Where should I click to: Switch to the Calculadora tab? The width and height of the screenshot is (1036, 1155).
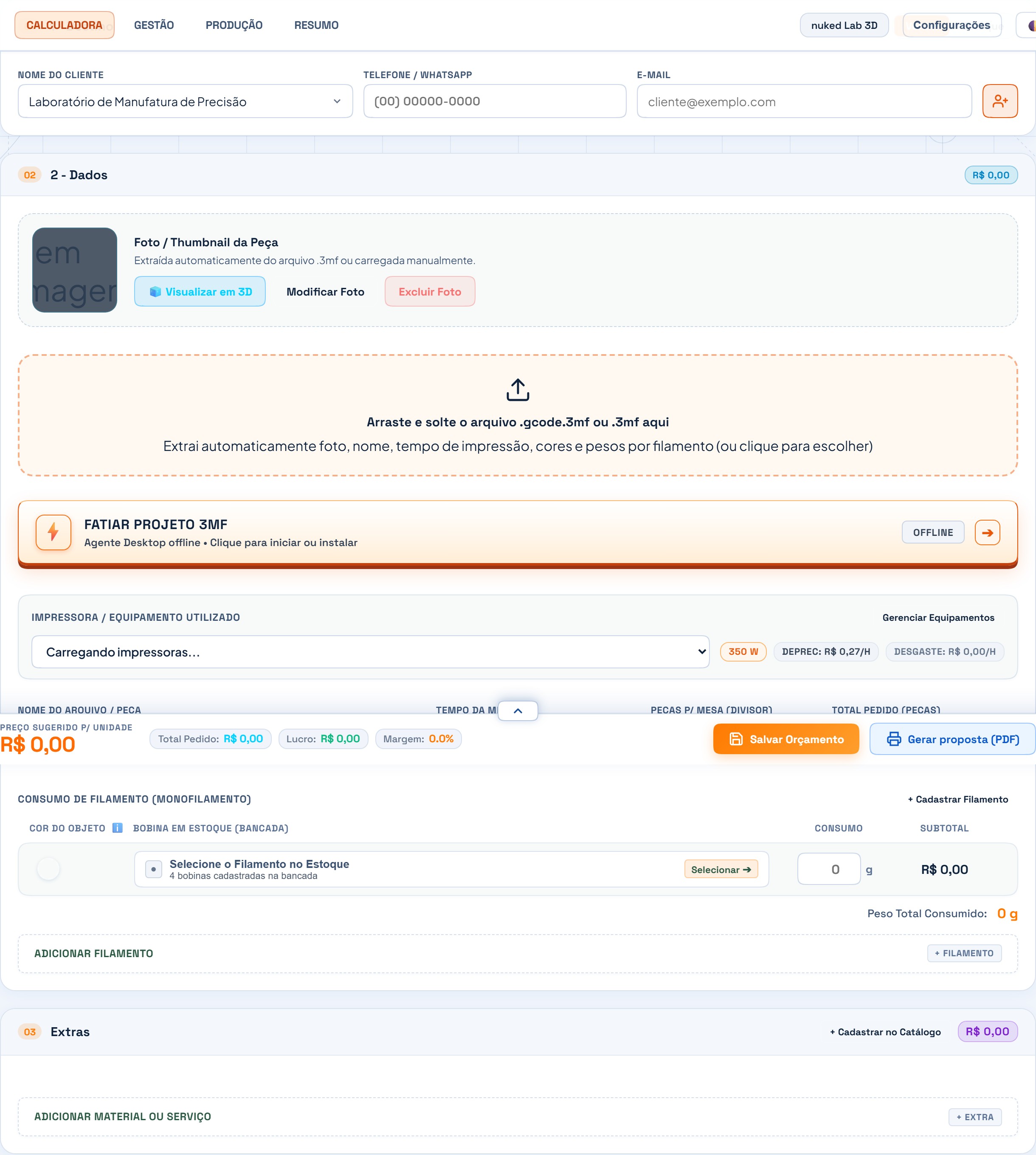tap(64, 25)
